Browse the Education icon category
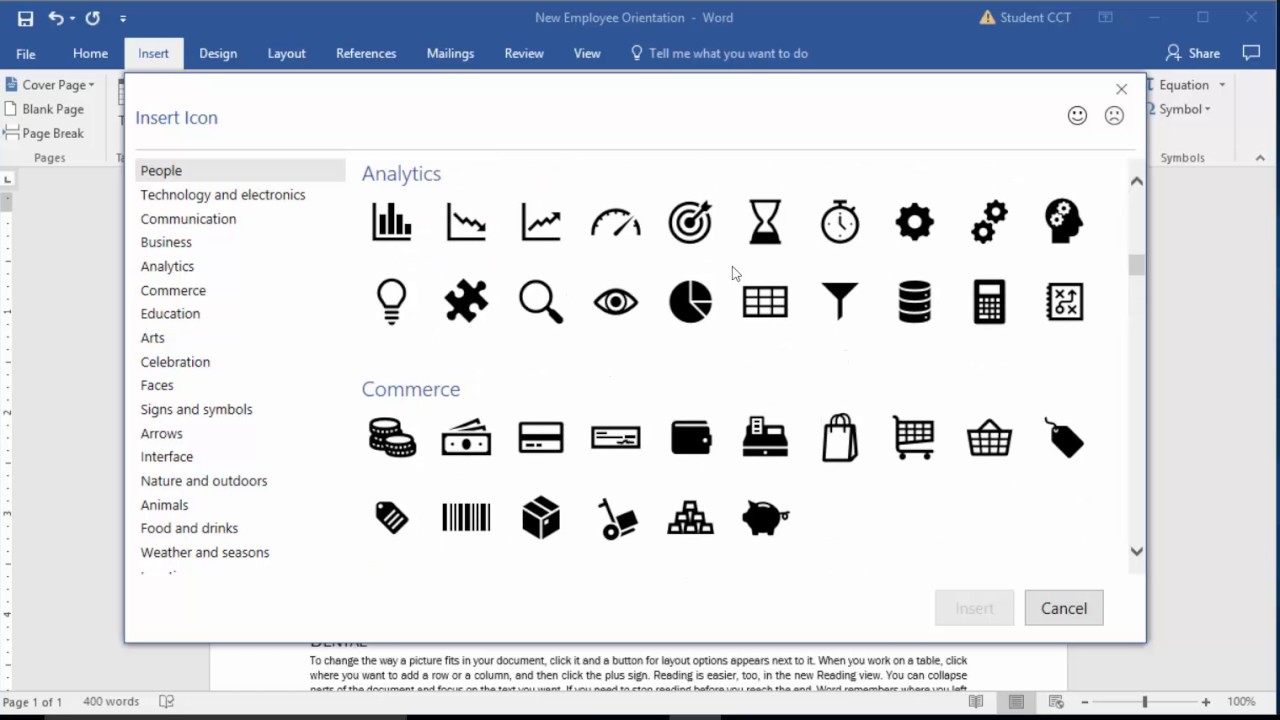This screenshot has height=720, width=1280. point(170,313)
